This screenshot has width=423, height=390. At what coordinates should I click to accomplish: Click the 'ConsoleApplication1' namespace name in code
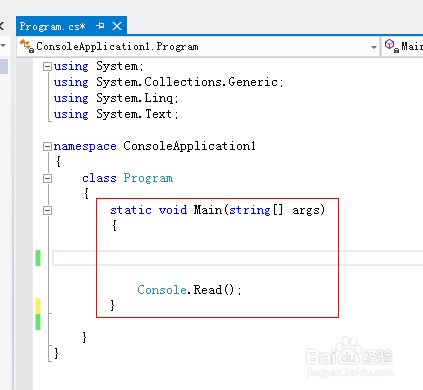(x=189, y=146)
